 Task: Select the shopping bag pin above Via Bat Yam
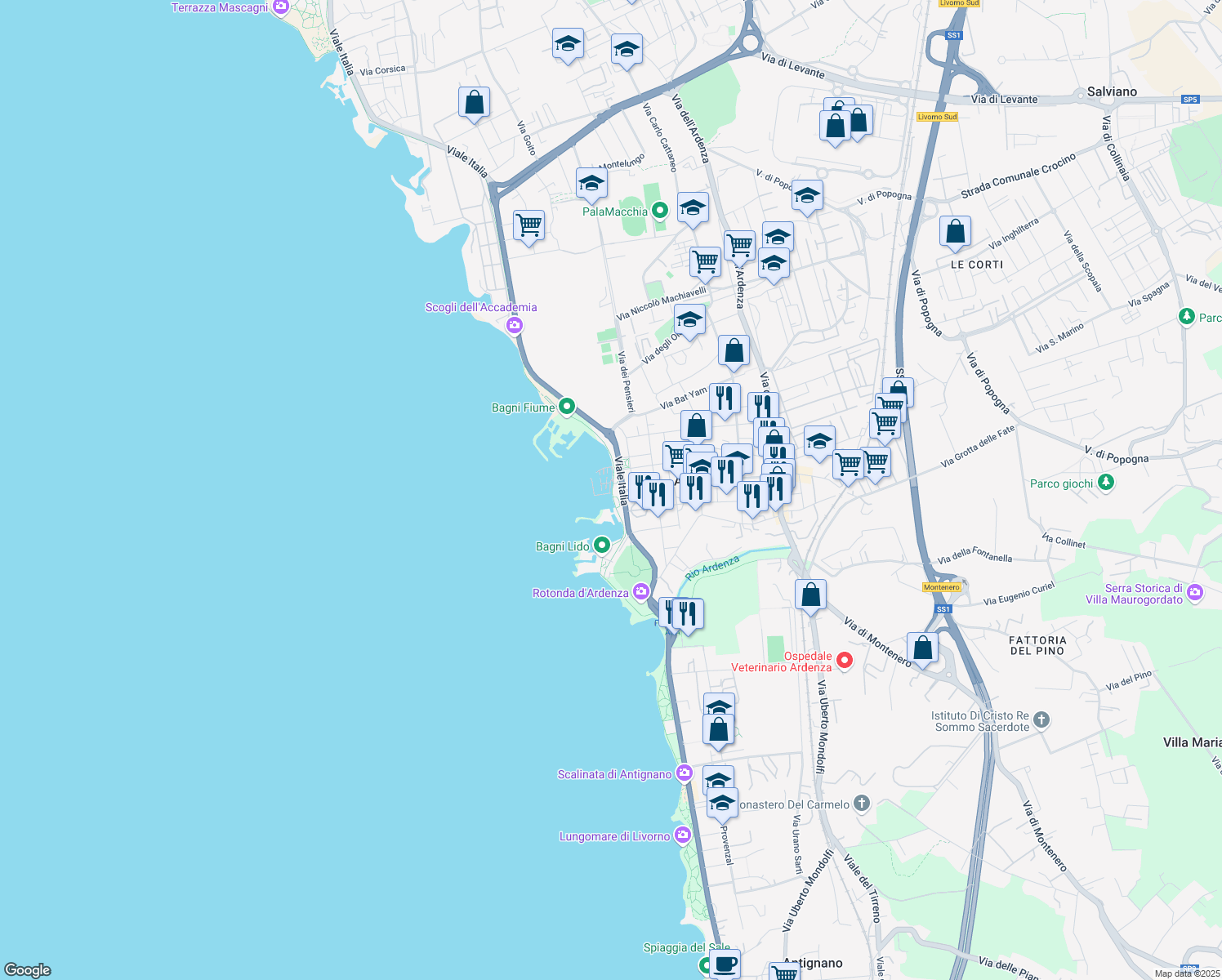pyautogui.click(x=734, y=353)
